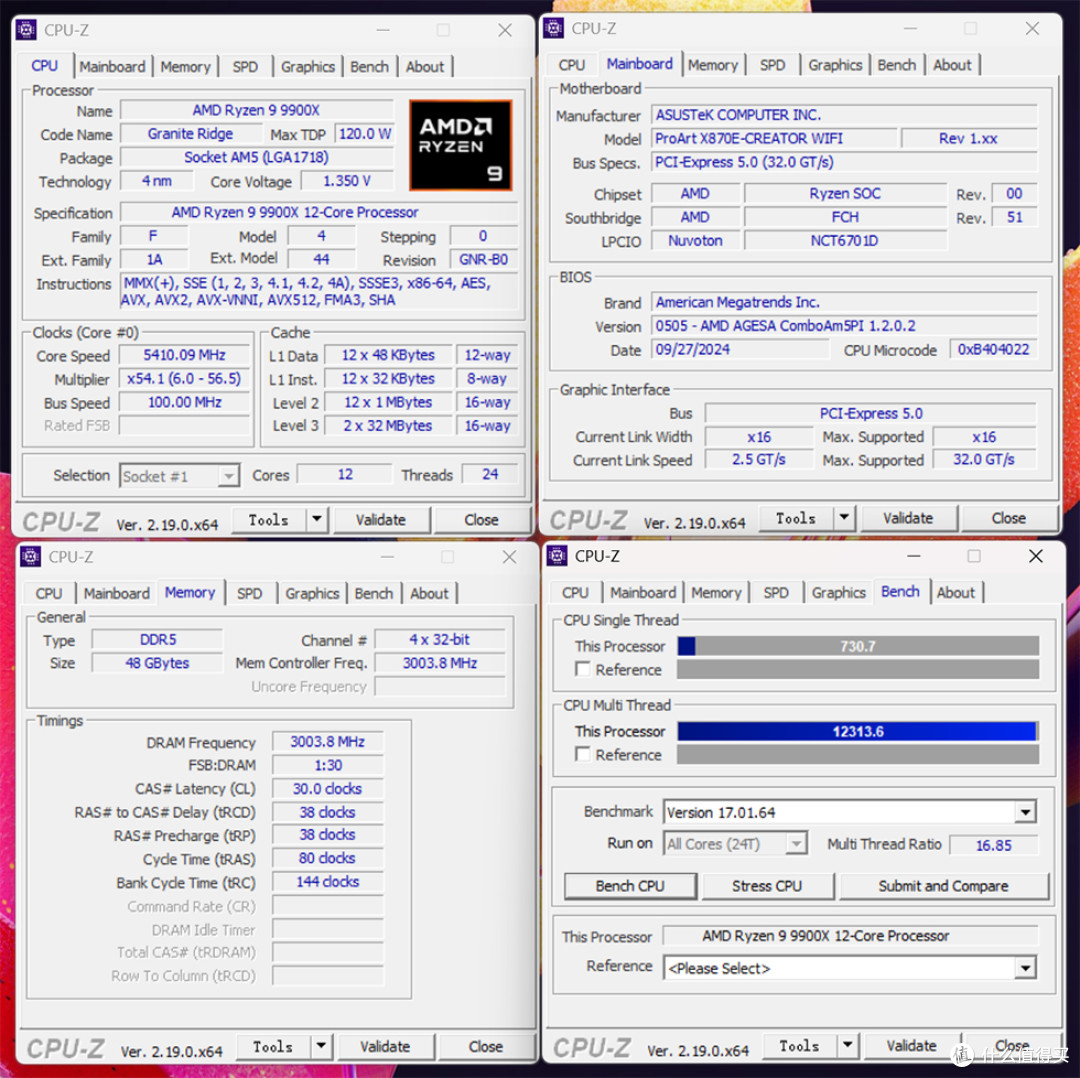Click Close button at bottom of Memory window

pos(486,1046)
